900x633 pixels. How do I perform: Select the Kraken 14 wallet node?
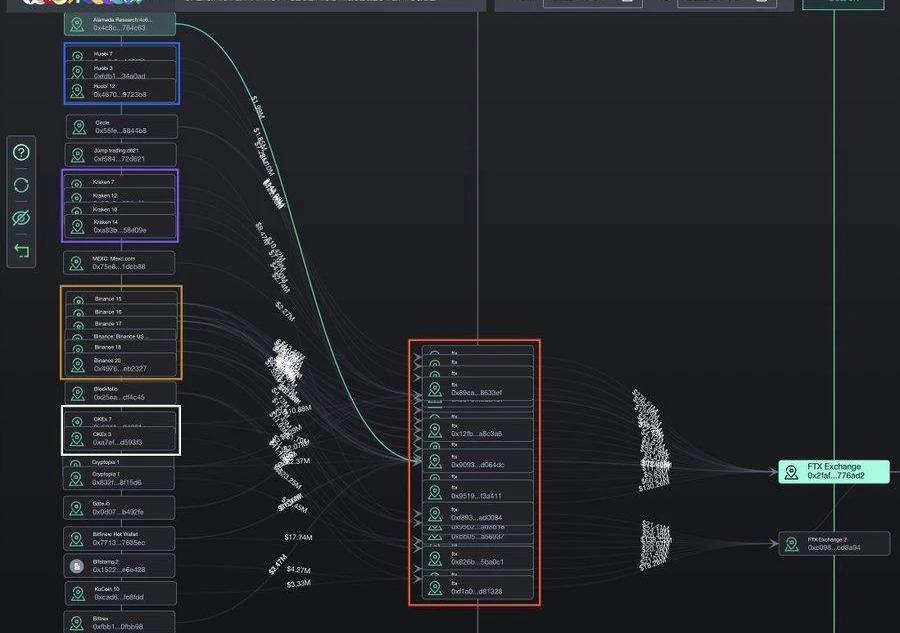[x=122, y=226]
